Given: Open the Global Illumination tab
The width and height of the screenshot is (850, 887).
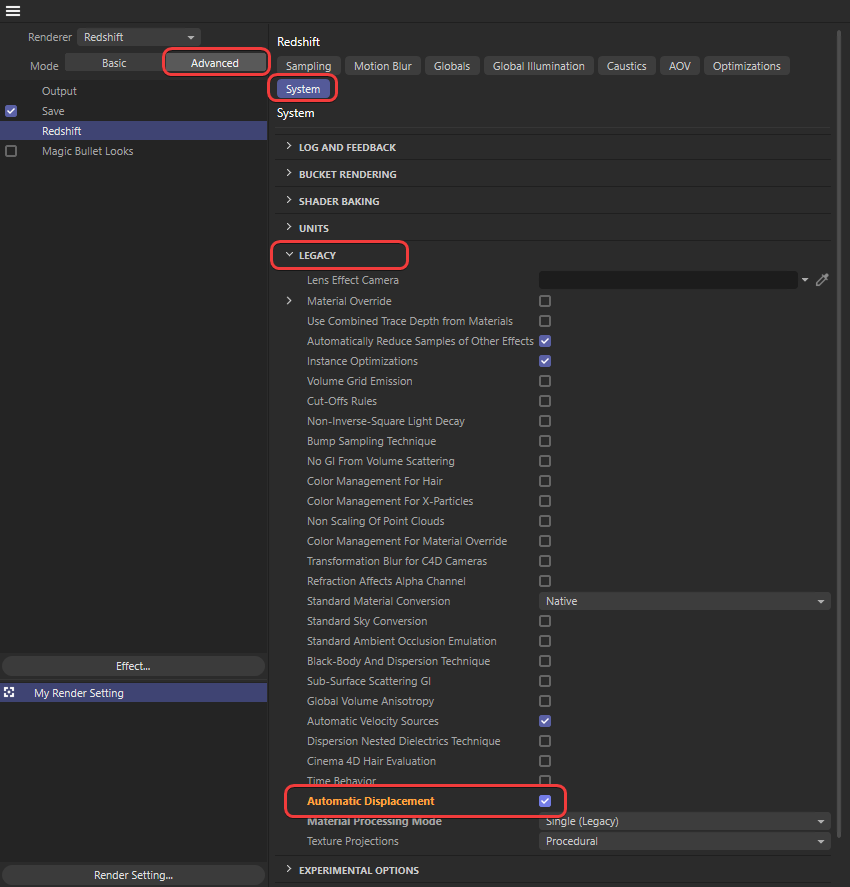Looking at the screenshot, I should pyautogui.click(x=538, y=66).
